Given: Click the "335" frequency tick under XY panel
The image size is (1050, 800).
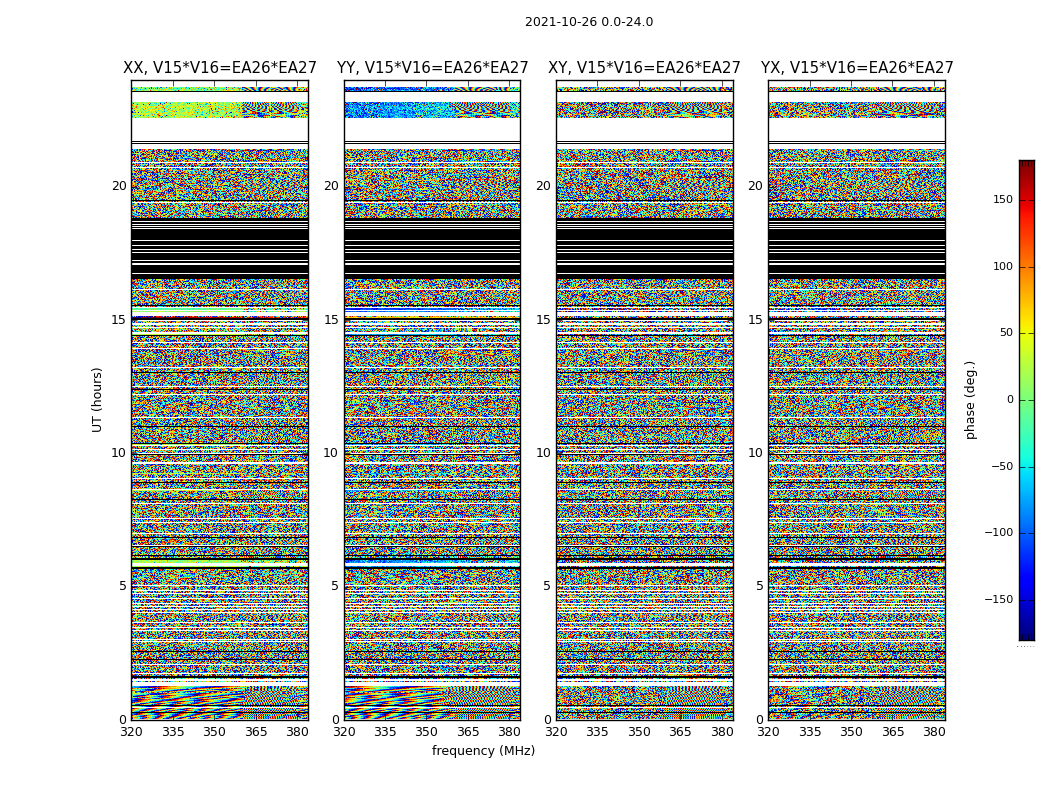Looking at the screenshot, I should tap(597, 732).
